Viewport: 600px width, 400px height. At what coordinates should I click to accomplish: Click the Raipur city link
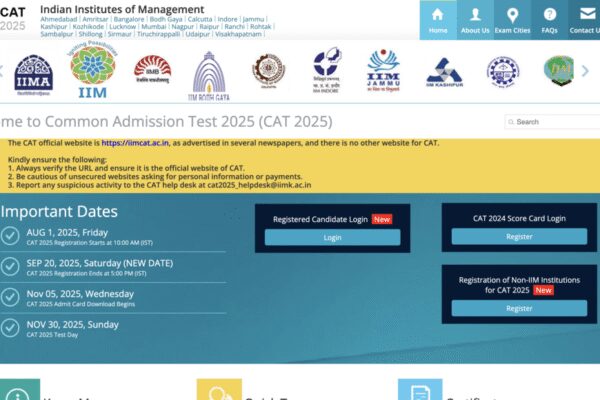[x=209, y=27]
